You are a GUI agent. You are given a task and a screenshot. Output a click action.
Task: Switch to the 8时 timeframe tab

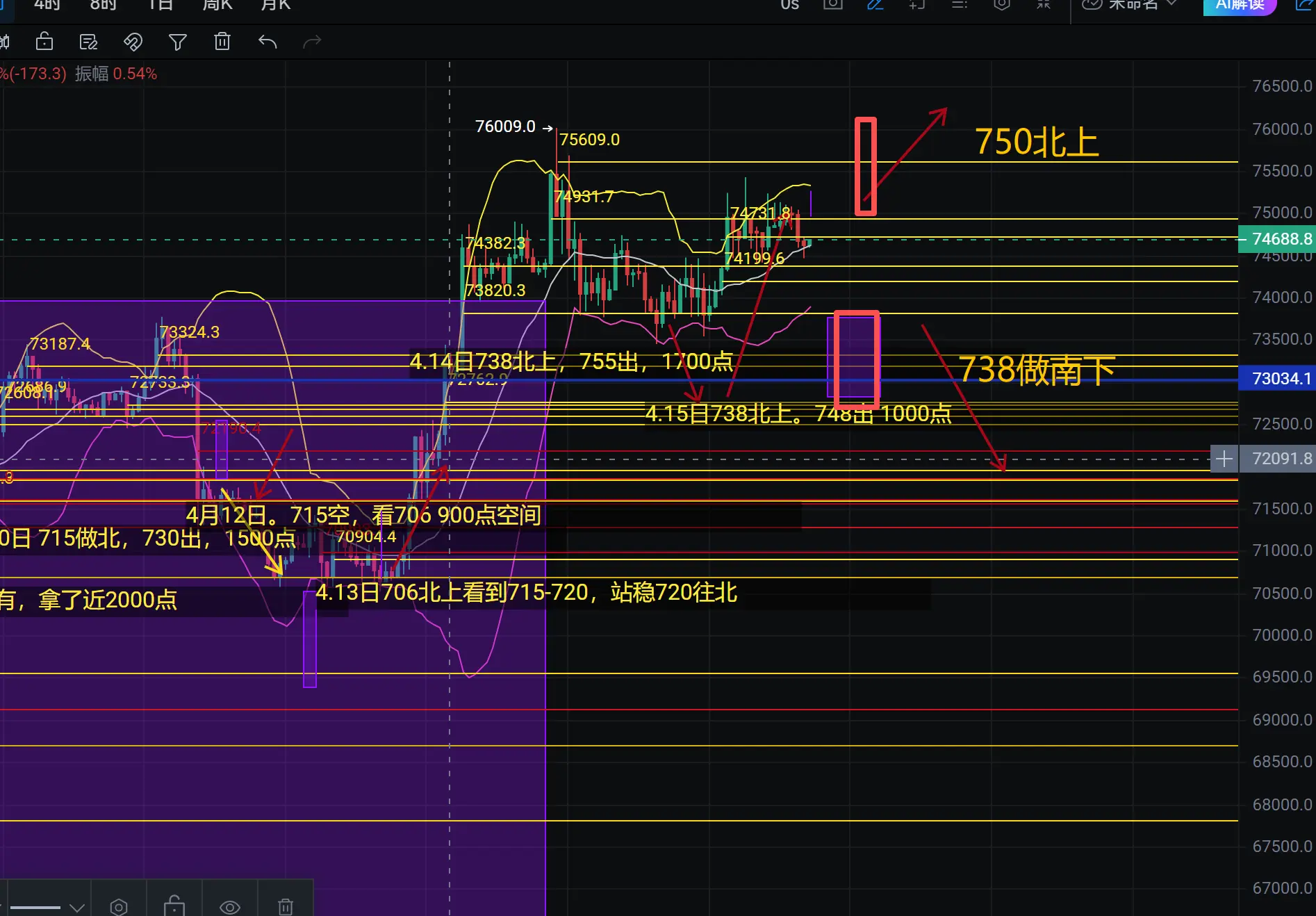(x=104, y=5)
